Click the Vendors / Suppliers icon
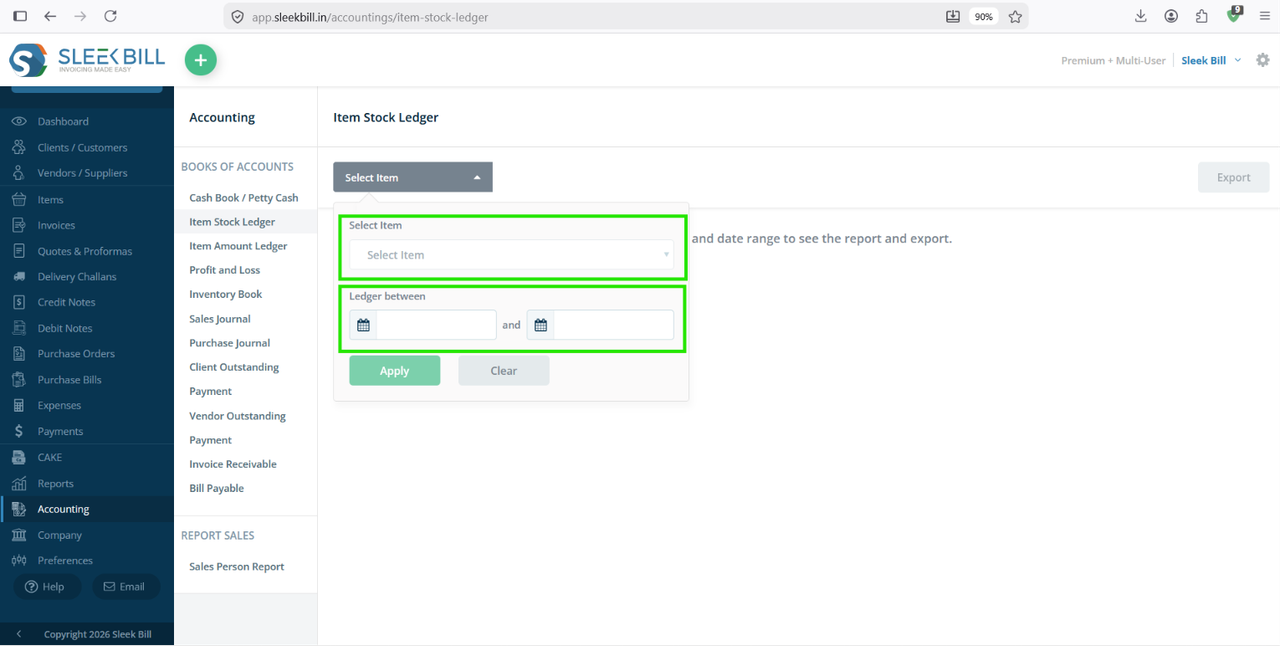The image size is (1280, 646). pyautogui.click(x=18, y=173)
